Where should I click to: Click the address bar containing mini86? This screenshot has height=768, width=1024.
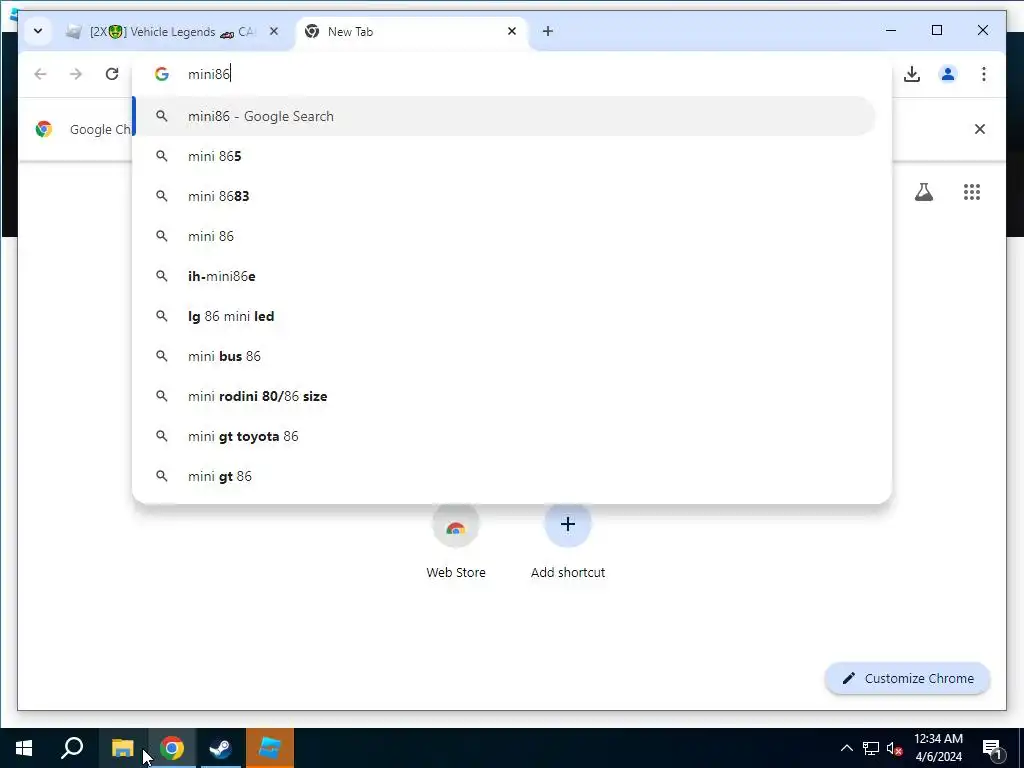coord(512,74)
